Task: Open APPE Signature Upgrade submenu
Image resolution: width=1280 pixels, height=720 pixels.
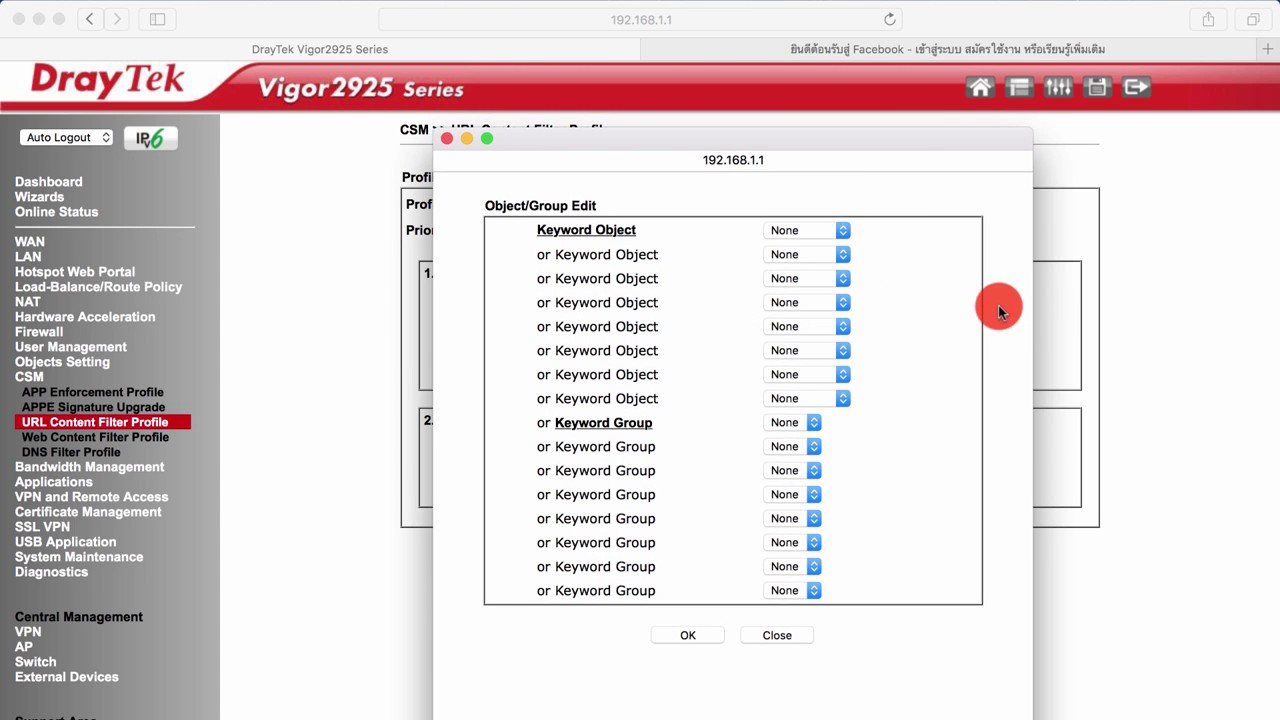Action: click(x=94, y=407)
